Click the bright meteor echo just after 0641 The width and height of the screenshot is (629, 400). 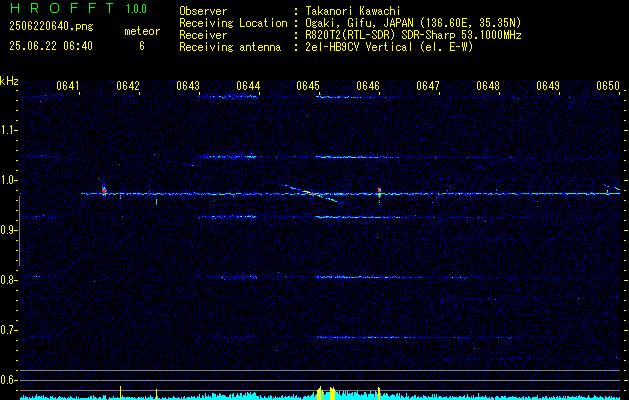(x=104, y=190)
